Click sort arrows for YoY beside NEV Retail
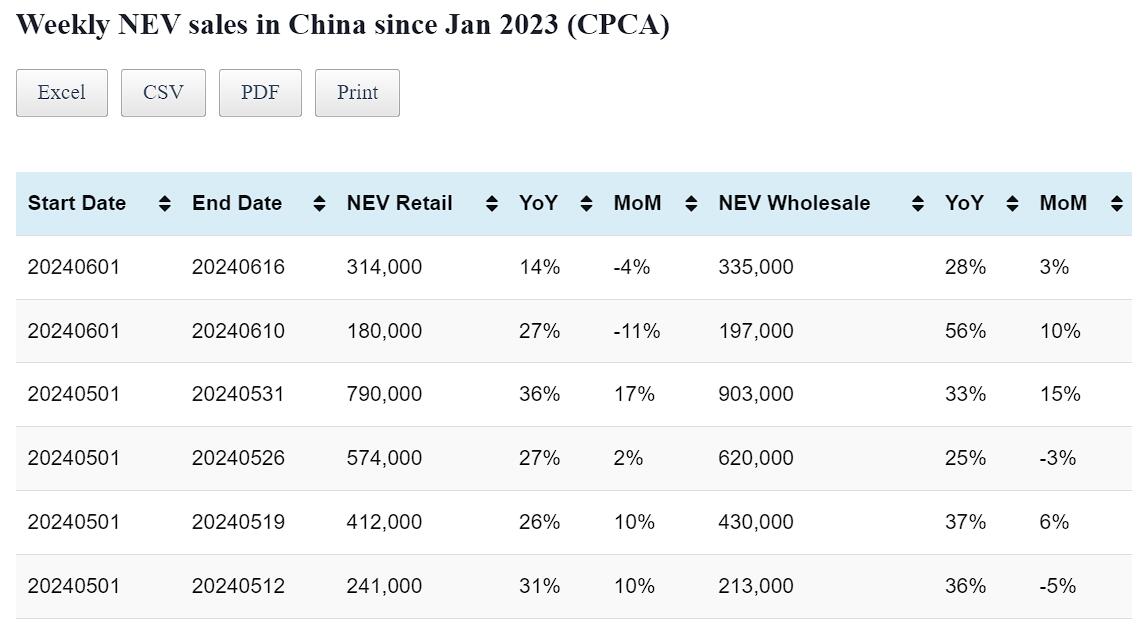The width and height of the screenshot is (1139, 625). click(x=587, y=204)
